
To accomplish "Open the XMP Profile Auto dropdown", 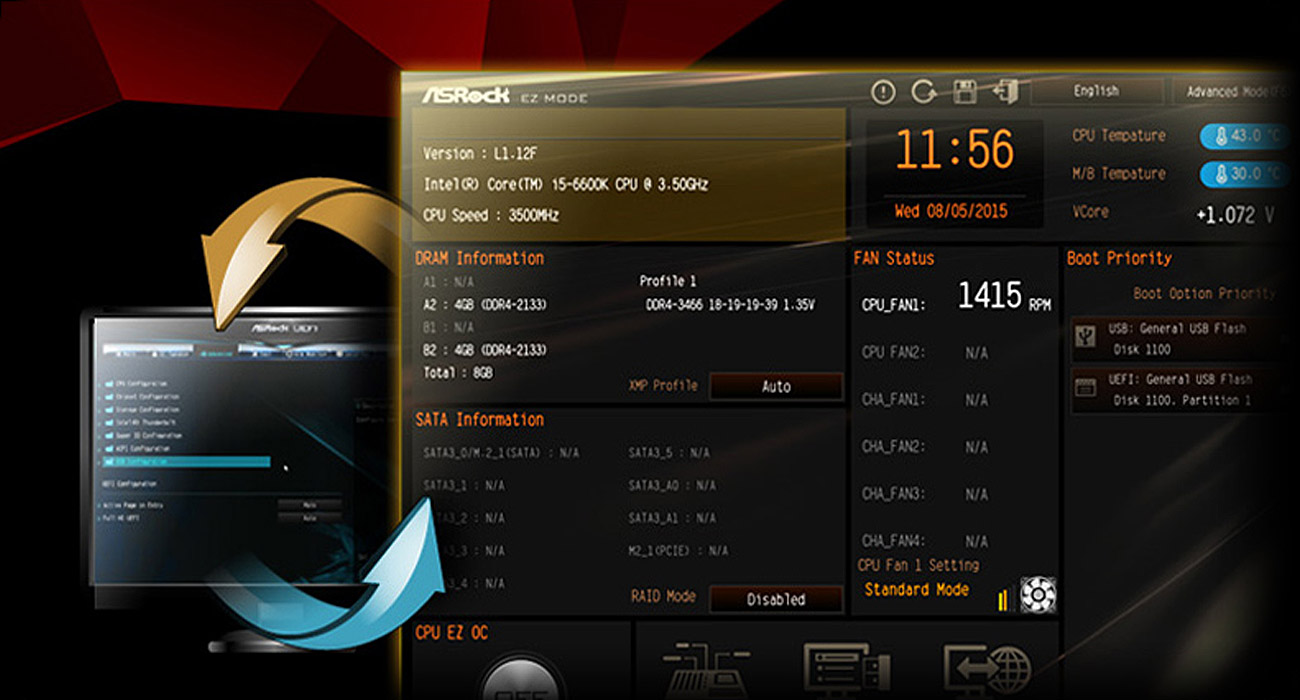I will coord(776,386).
